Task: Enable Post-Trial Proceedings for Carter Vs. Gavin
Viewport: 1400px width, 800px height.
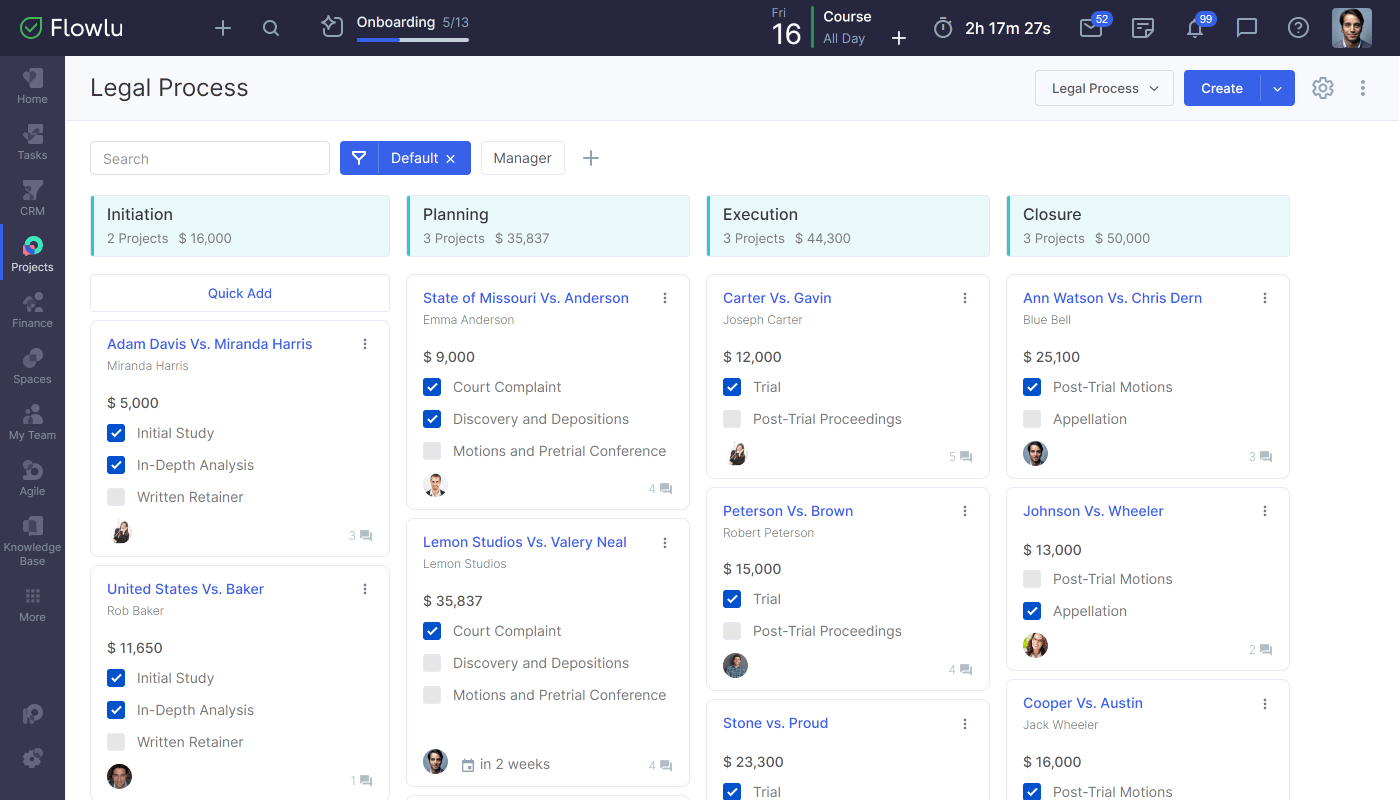Action: pyautogui.click(x=731, y=419)
